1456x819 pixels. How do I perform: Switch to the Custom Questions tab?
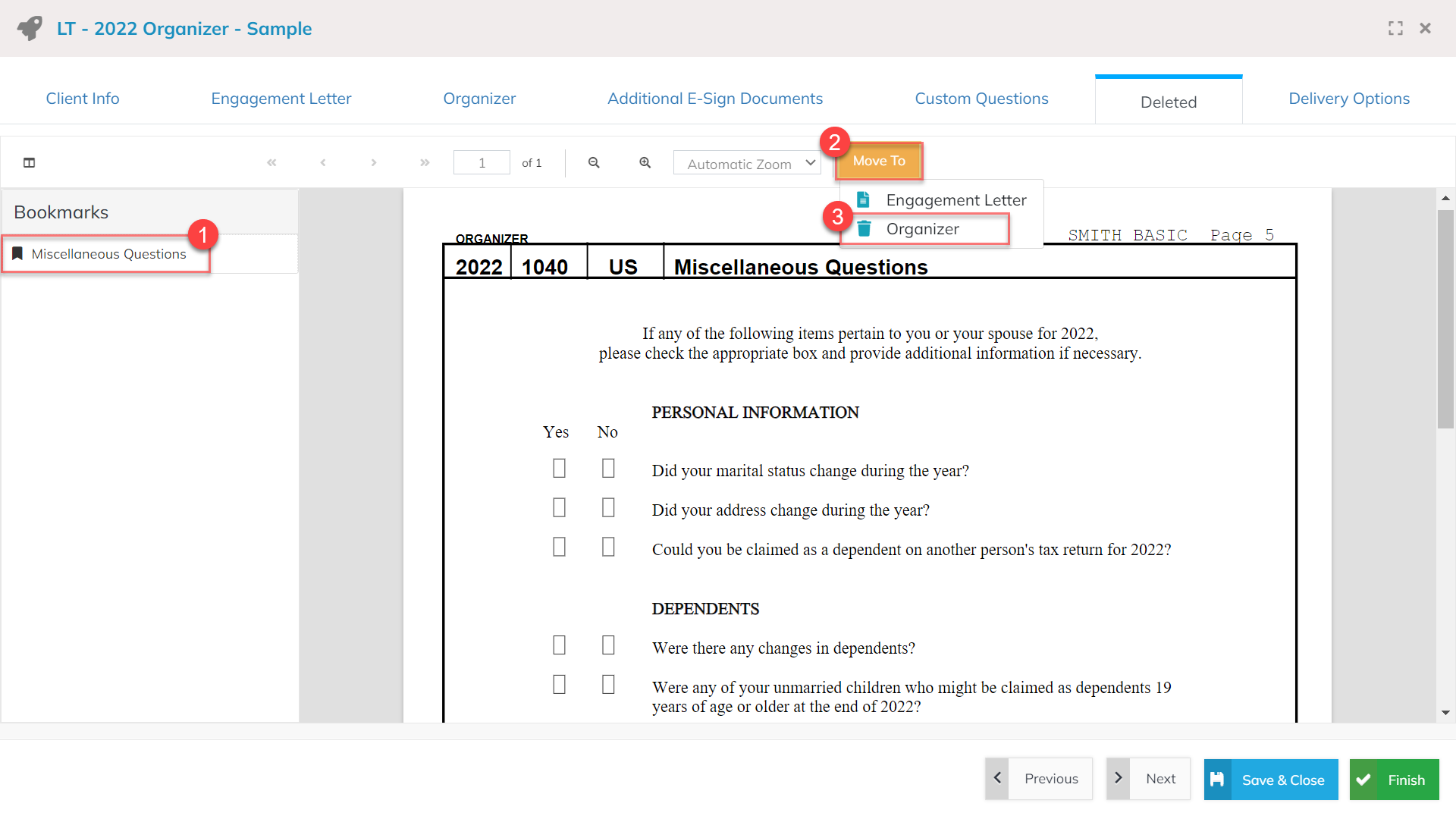pos(981,99)
